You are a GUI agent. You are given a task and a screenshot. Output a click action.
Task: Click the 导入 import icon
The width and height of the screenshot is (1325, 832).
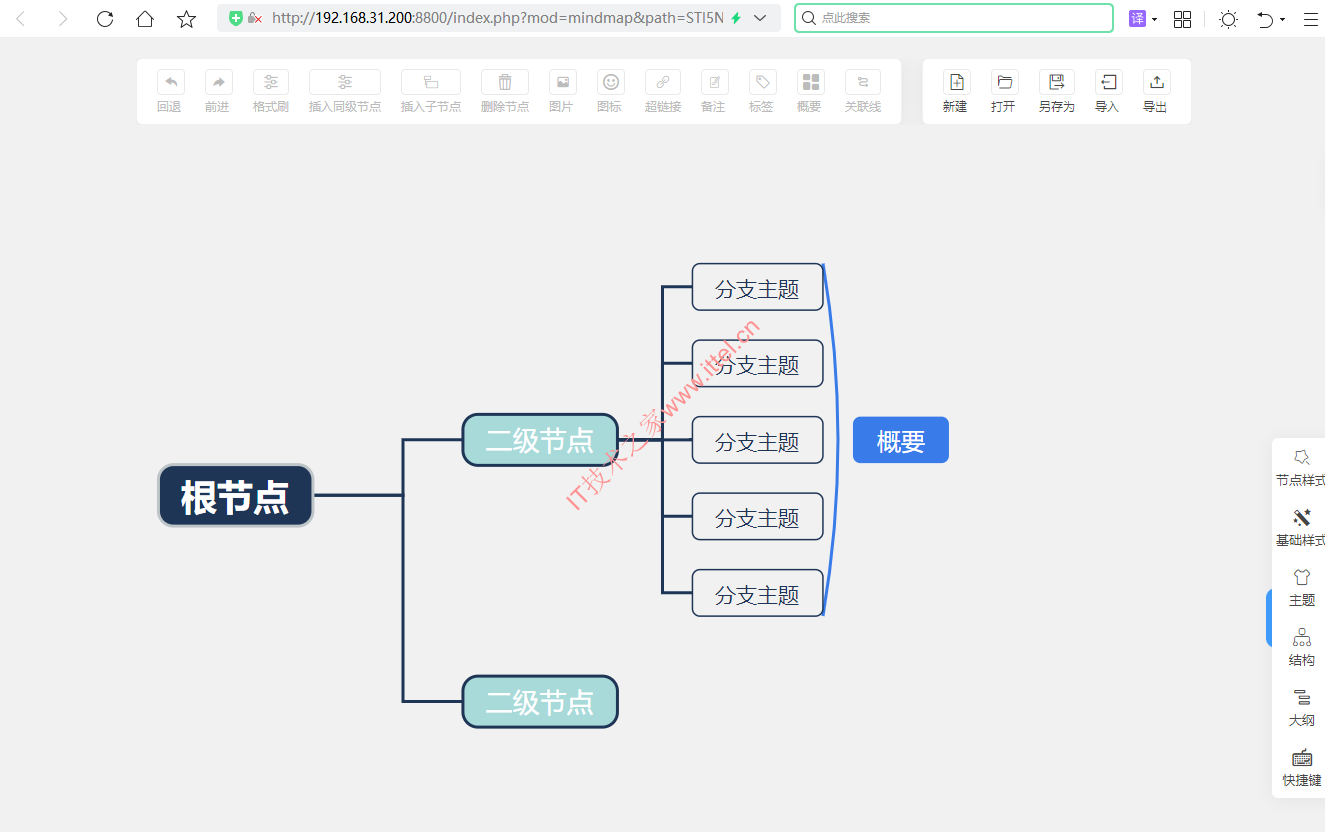tap(1109, 82)
